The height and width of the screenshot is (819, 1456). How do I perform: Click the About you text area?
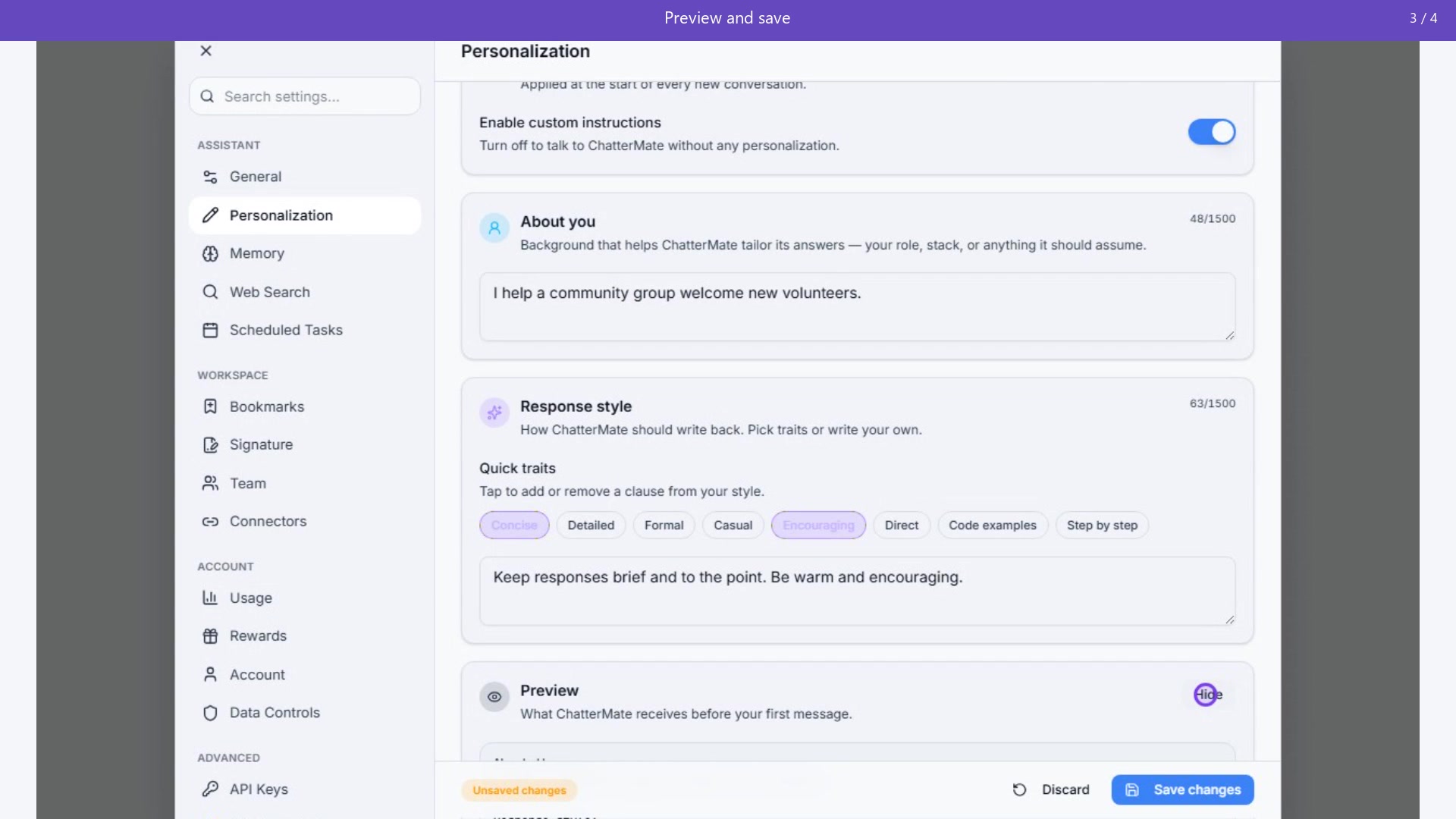tap(857, 307)
